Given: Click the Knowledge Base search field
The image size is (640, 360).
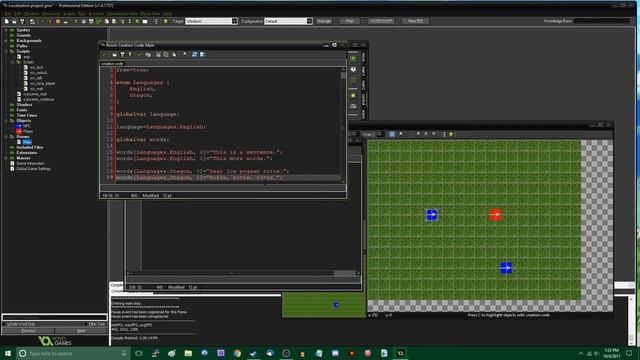Looking at the screenshot, I should [x=602, y=21].
